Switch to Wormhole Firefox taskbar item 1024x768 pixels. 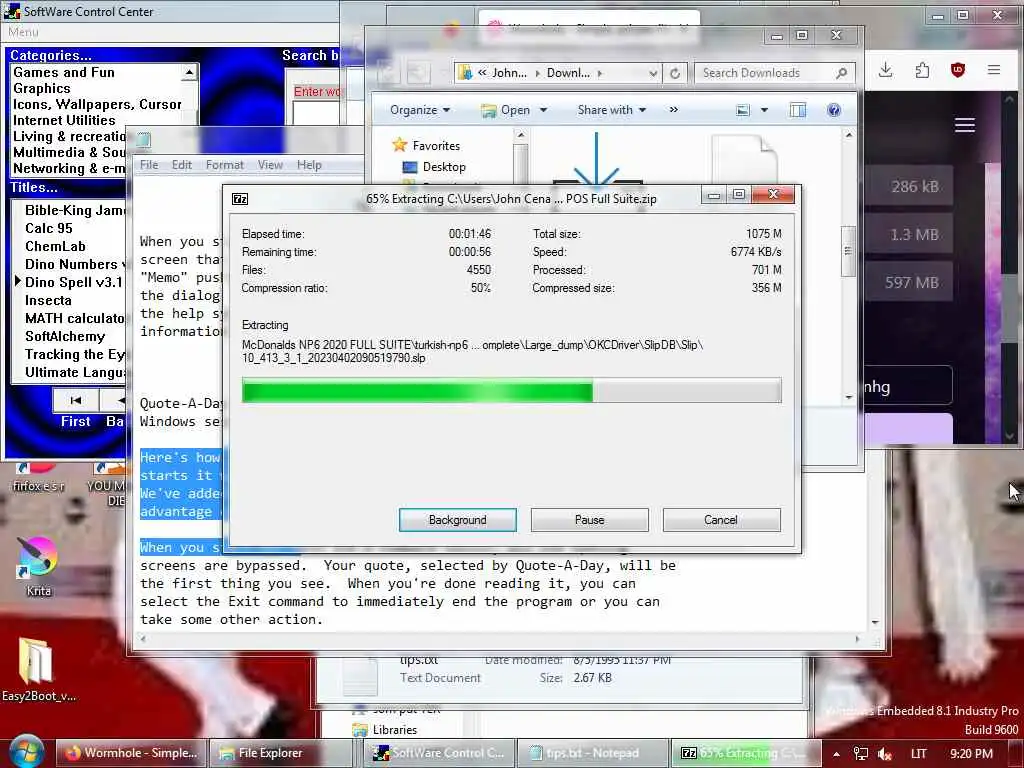[131, 753]
